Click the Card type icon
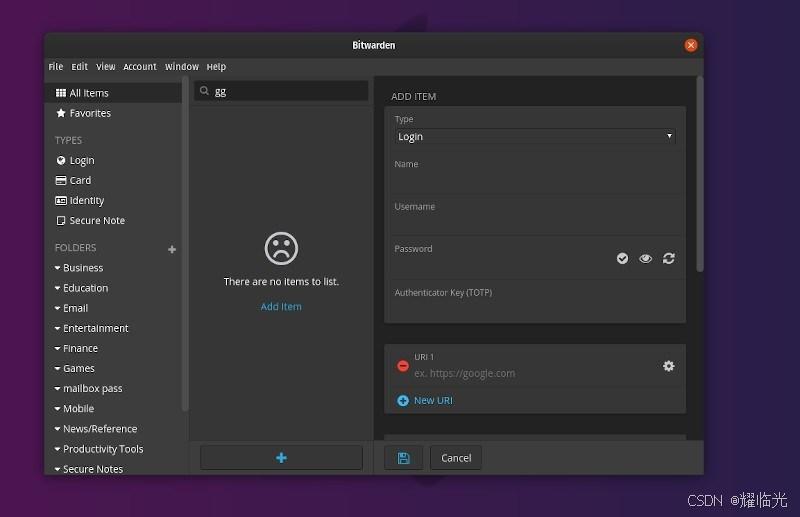800x517 pixels. [x=61, y=180]
